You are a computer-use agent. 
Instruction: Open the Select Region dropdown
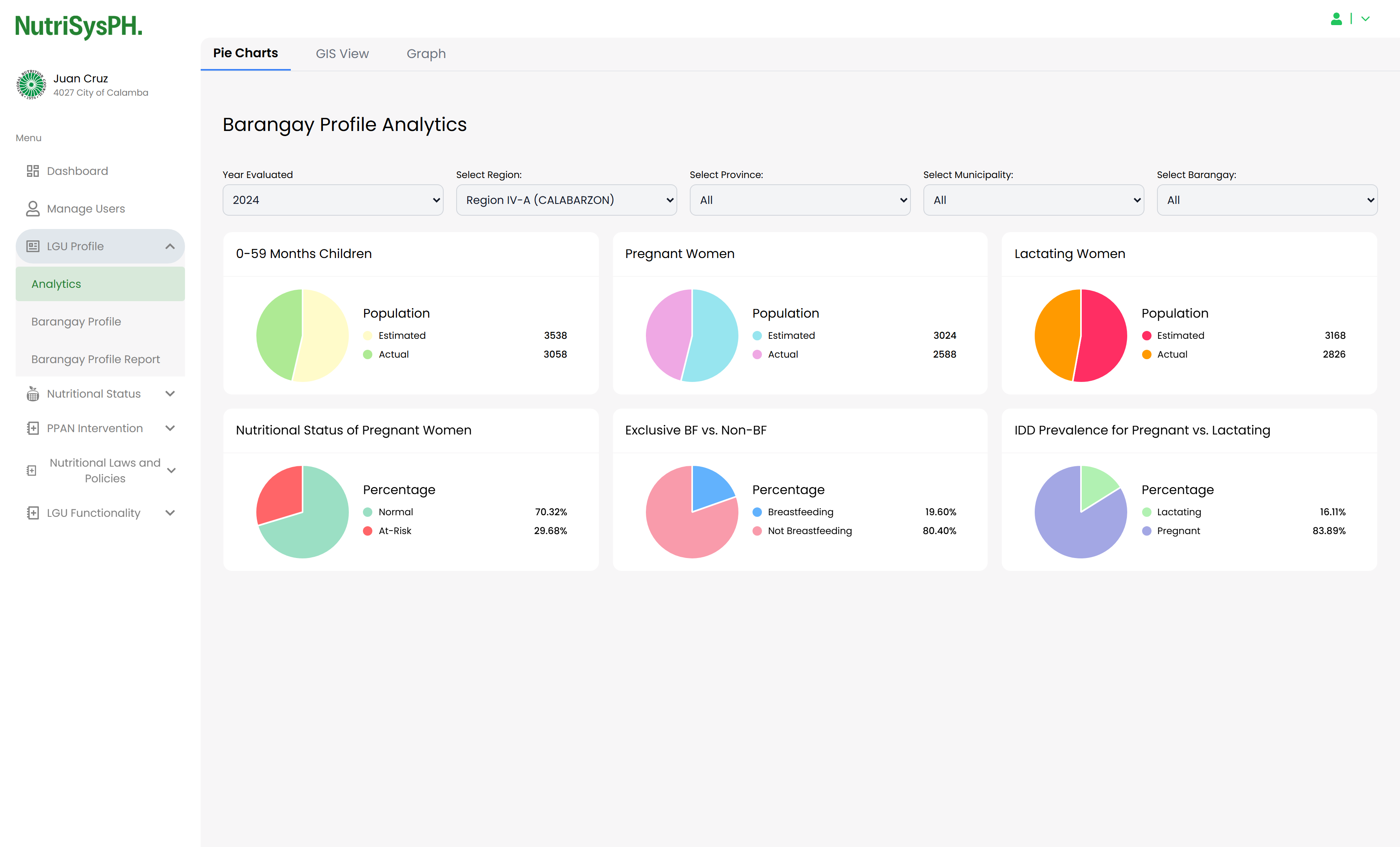(566, 200)
